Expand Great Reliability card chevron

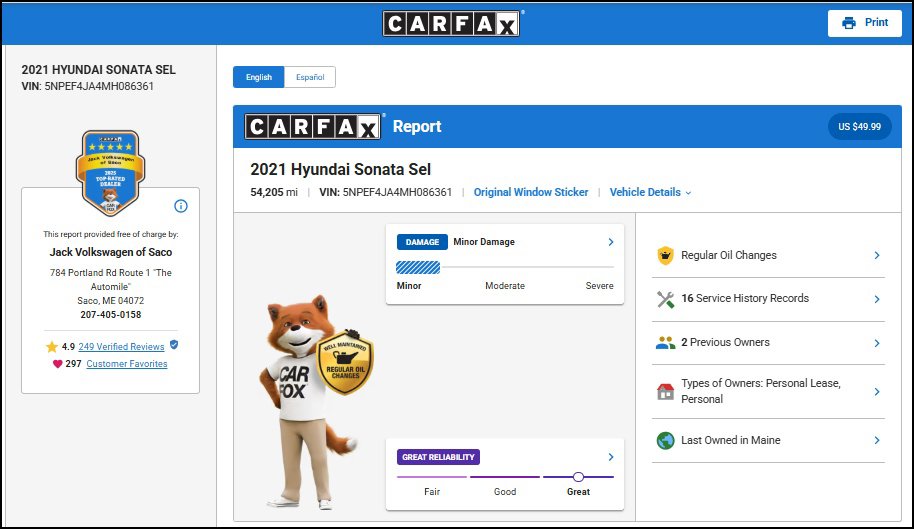(x=611, y=457)
